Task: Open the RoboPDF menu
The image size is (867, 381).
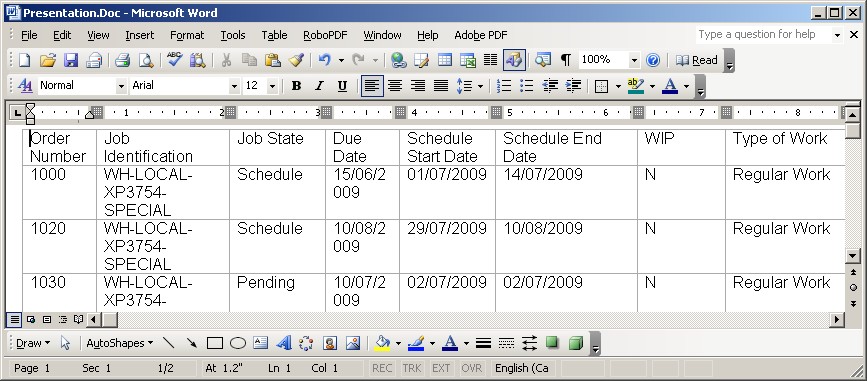Action: tap(325, 35)
